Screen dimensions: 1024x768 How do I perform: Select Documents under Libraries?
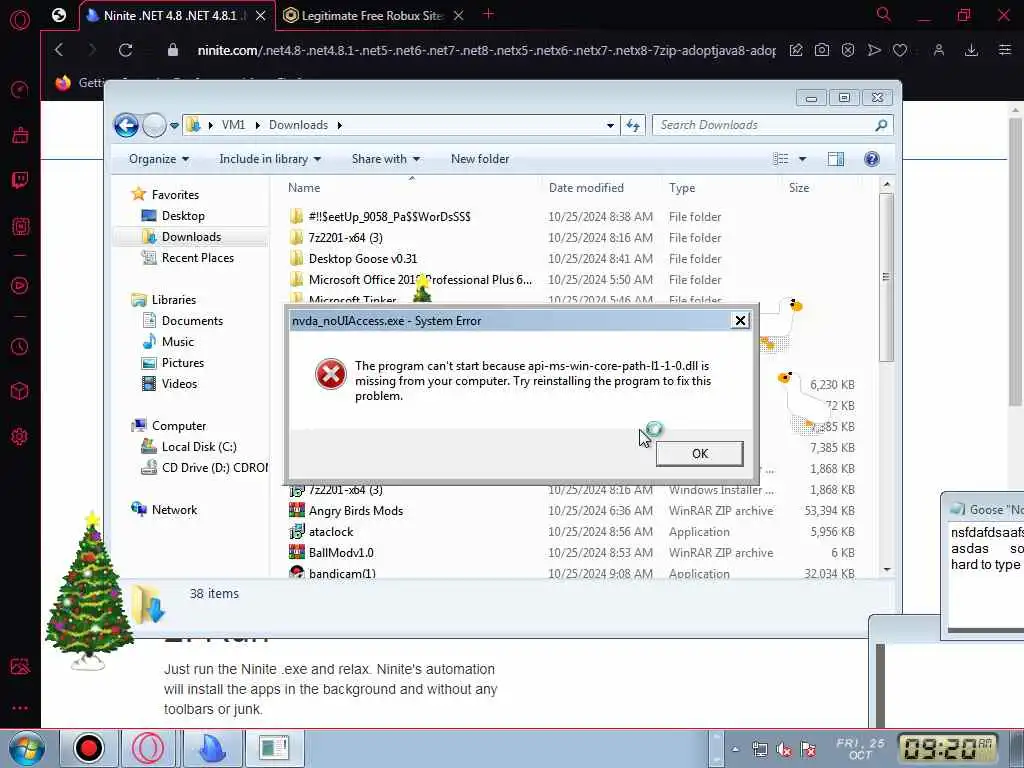coord(192,321)
